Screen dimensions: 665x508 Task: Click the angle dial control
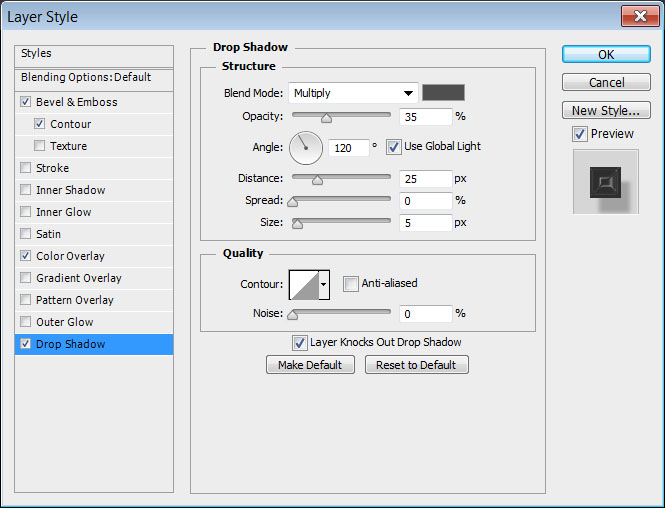pyautogui.click(x=306, y=148)
